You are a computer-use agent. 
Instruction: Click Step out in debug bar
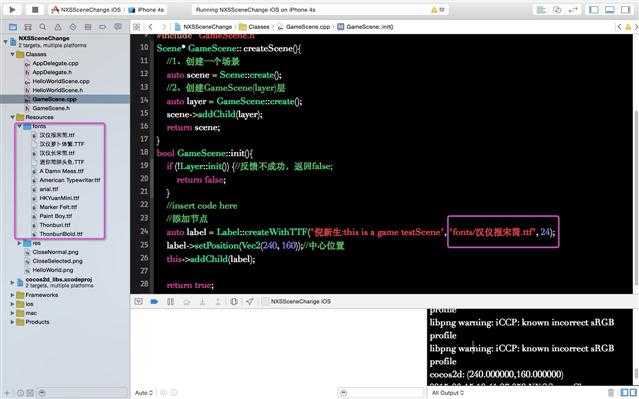tap(218, 302)
